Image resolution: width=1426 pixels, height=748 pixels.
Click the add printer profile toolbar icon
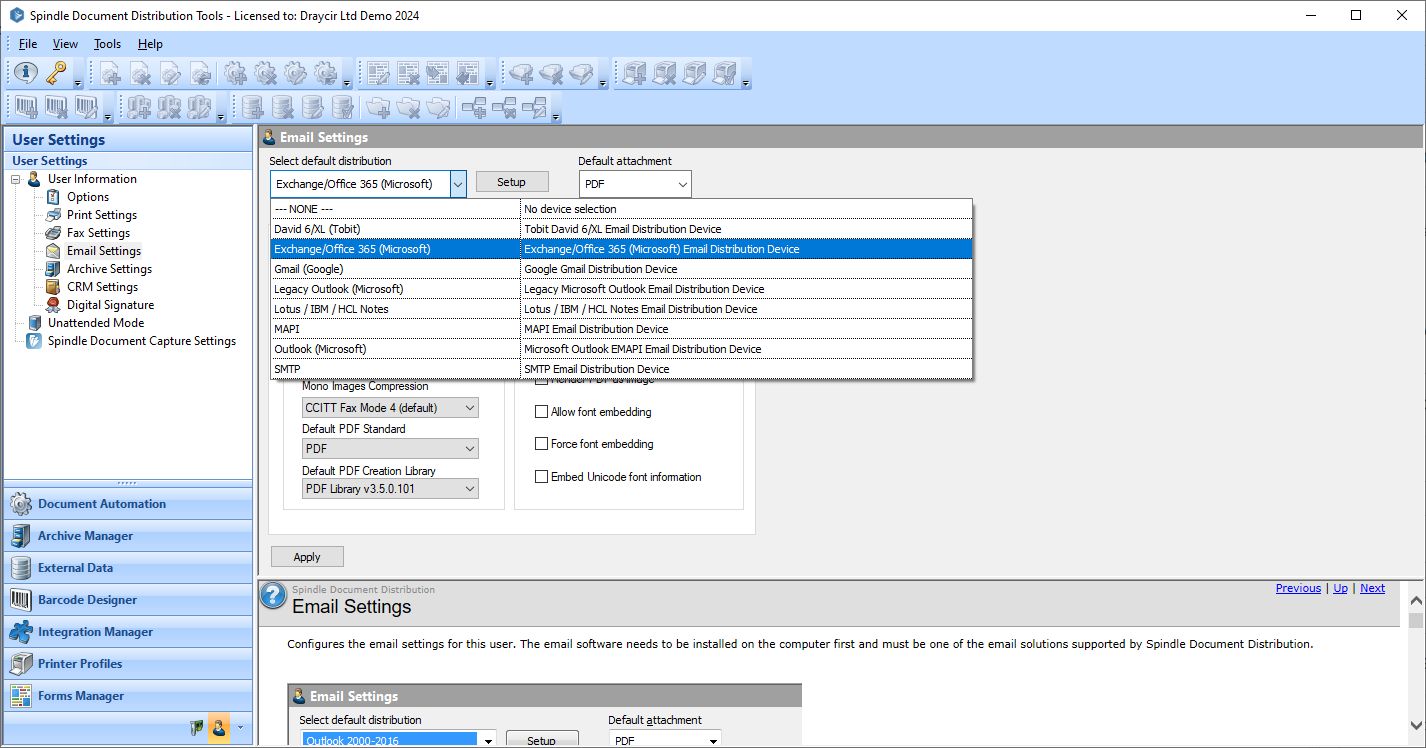(635, 73)
